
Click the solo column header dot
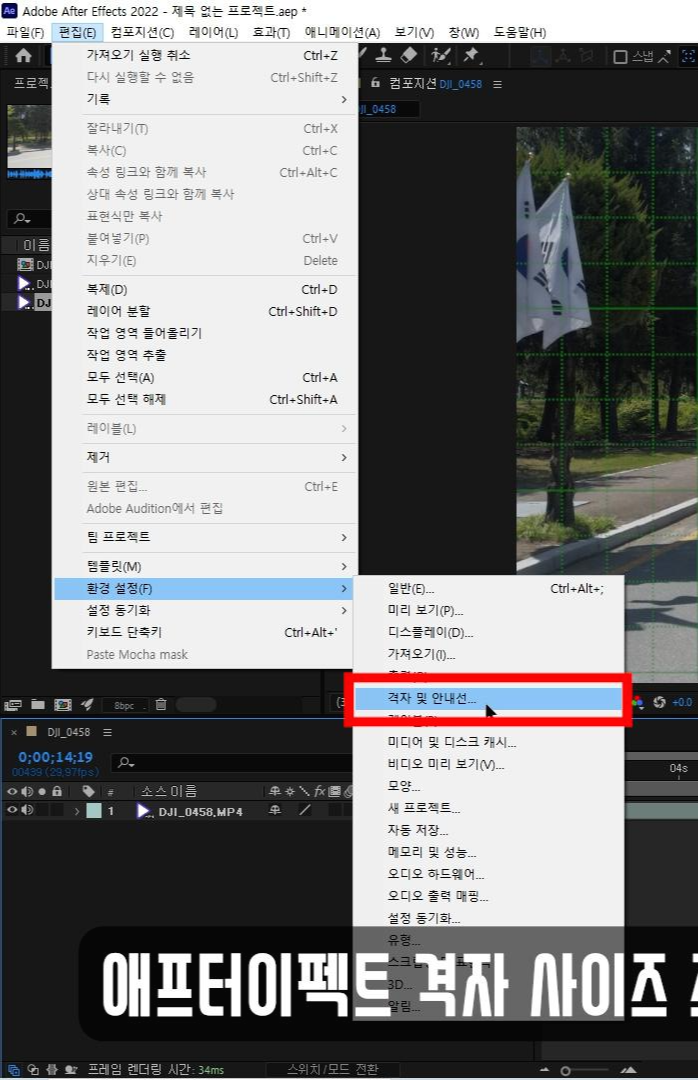click(42, 791)
